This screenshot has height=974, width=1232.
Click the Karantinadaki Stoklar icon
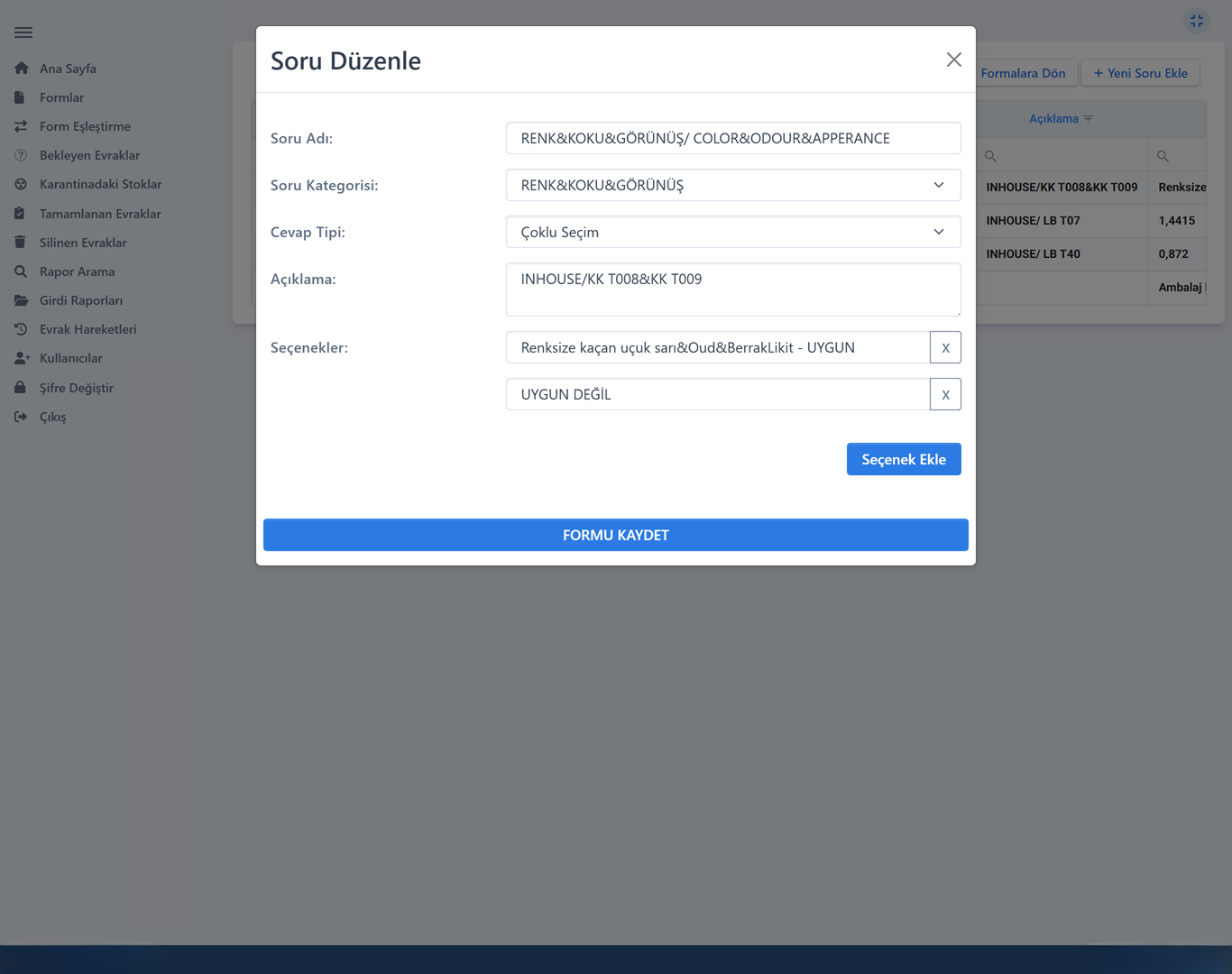21,184
